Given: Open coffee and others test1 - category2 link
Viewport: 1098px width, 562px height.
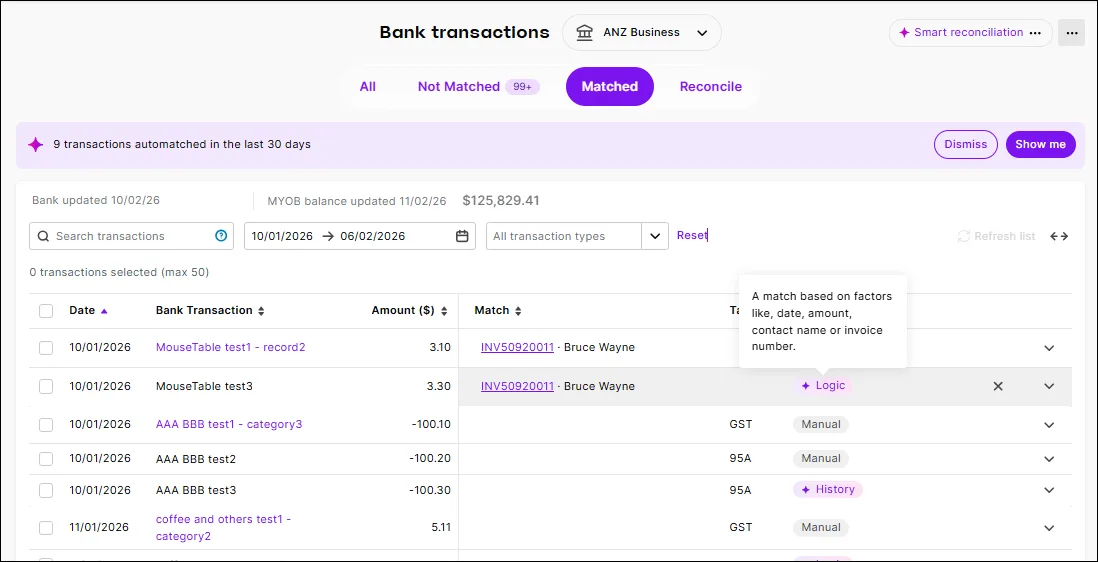Looking at the screenshot, I should click(223, 528).
